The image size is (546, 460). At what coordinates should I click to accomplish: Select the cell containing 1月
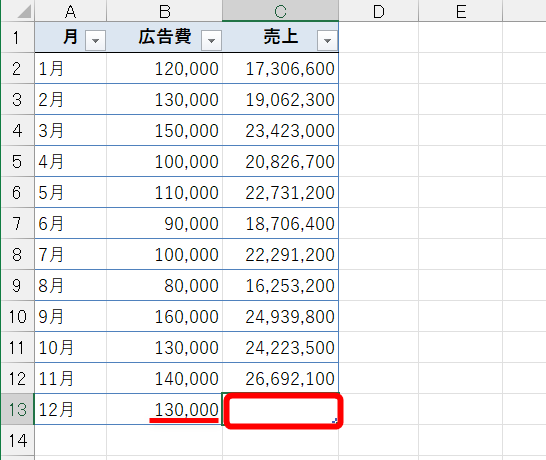71,68
